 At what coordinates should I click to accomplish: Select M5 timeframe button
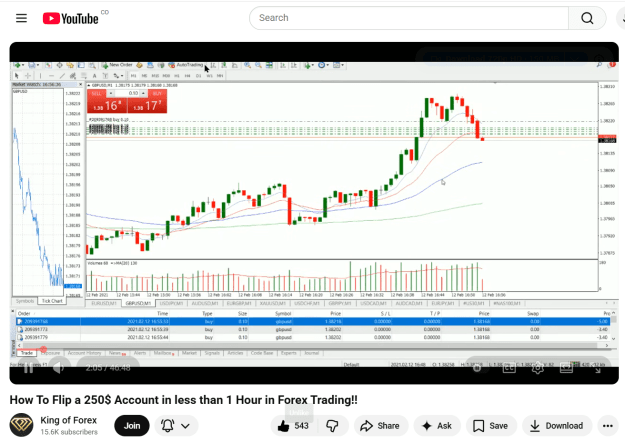coord(144,75)
